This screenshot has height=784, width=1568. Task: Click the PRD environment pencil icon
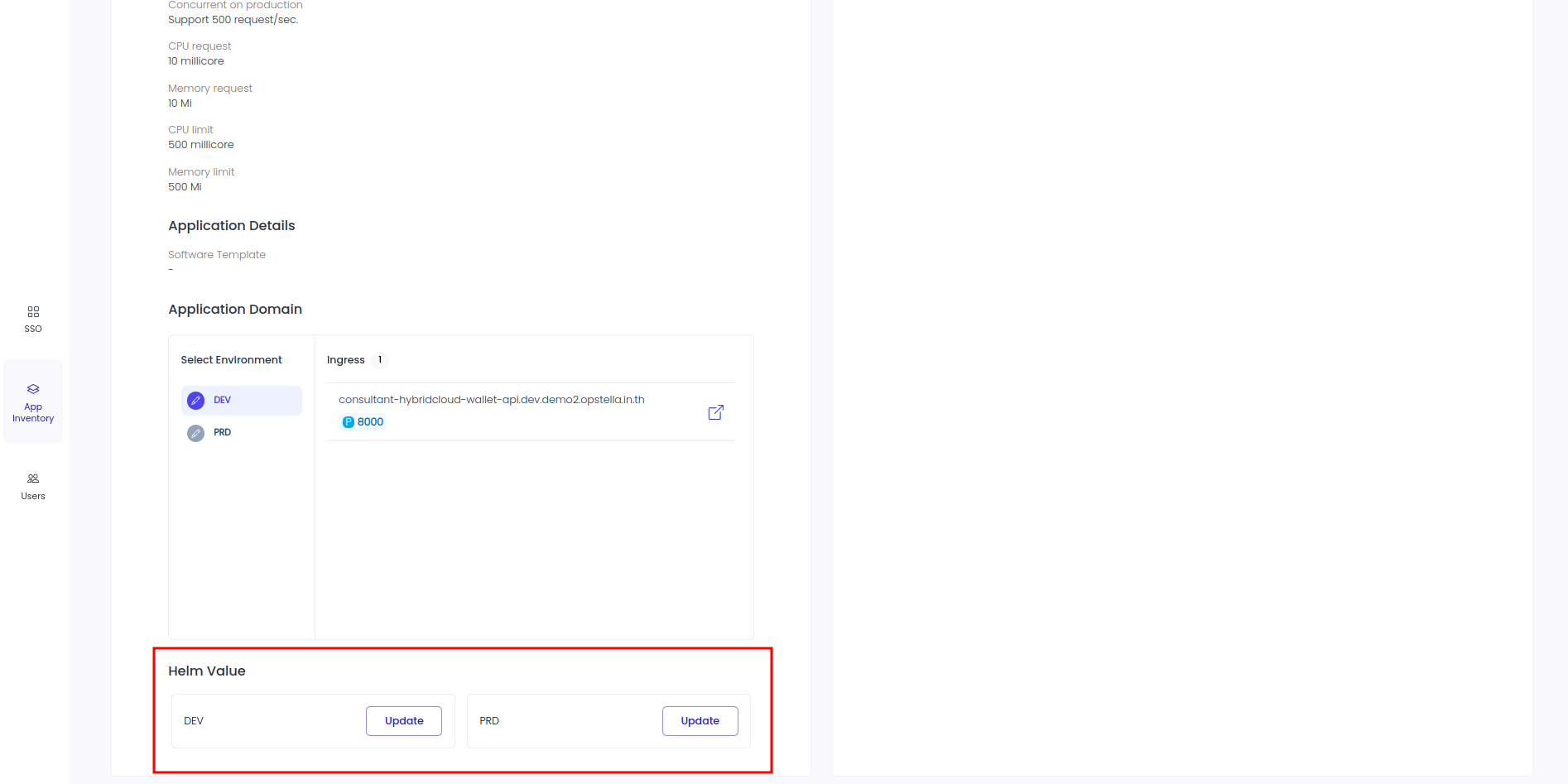coord(195,433)
